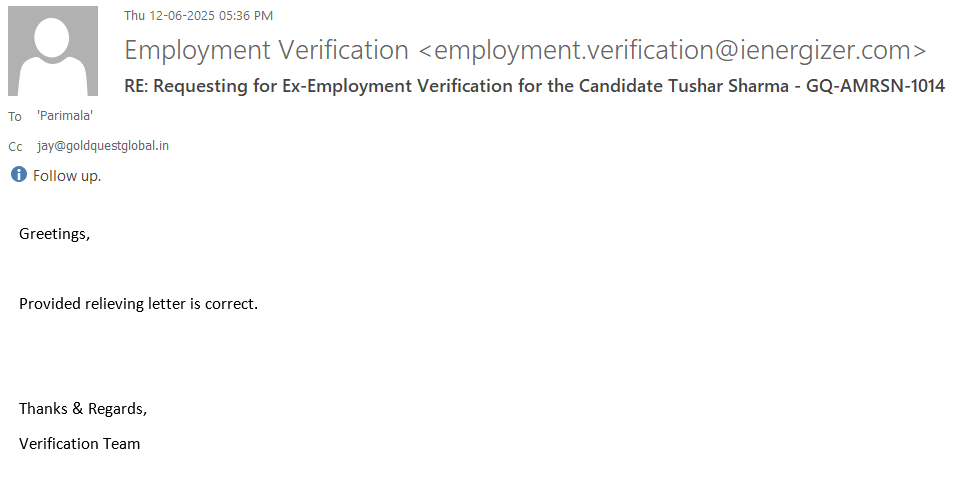
Task: Click the sender name Employment Verification
Action: 266,50
